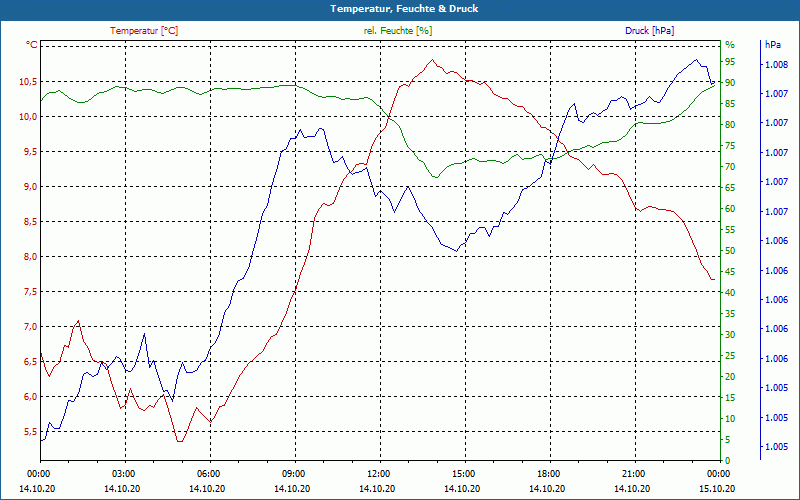The width and height of the screenshot is (800, 500).
Task: Click the '75' humidity axis value
Action: click(x=730, y=146)
